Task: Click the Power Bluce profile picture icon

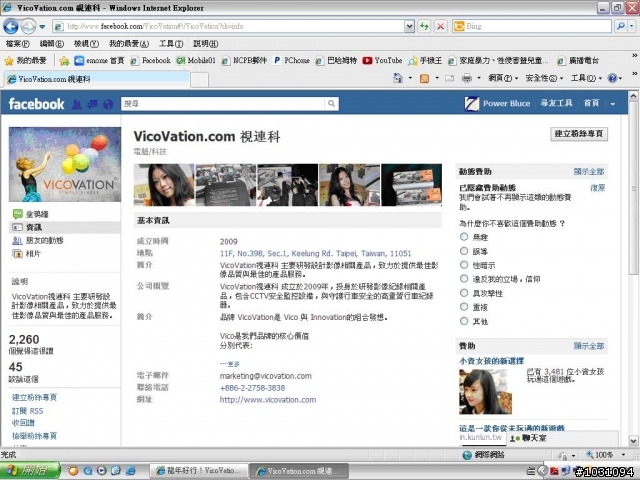Action: point(472,104)
